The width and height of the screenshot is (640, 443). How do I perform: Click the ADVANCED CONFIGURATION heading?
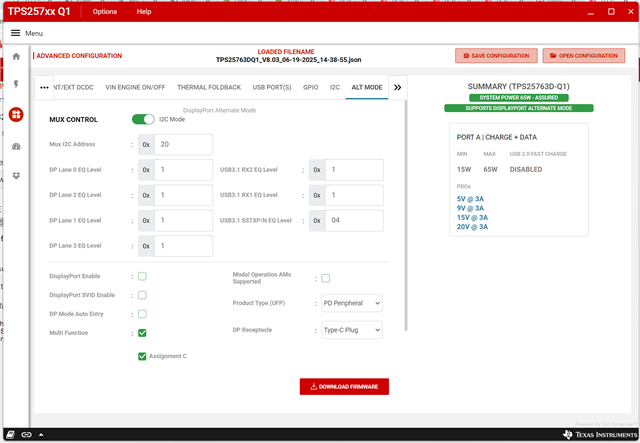point(79,56)
